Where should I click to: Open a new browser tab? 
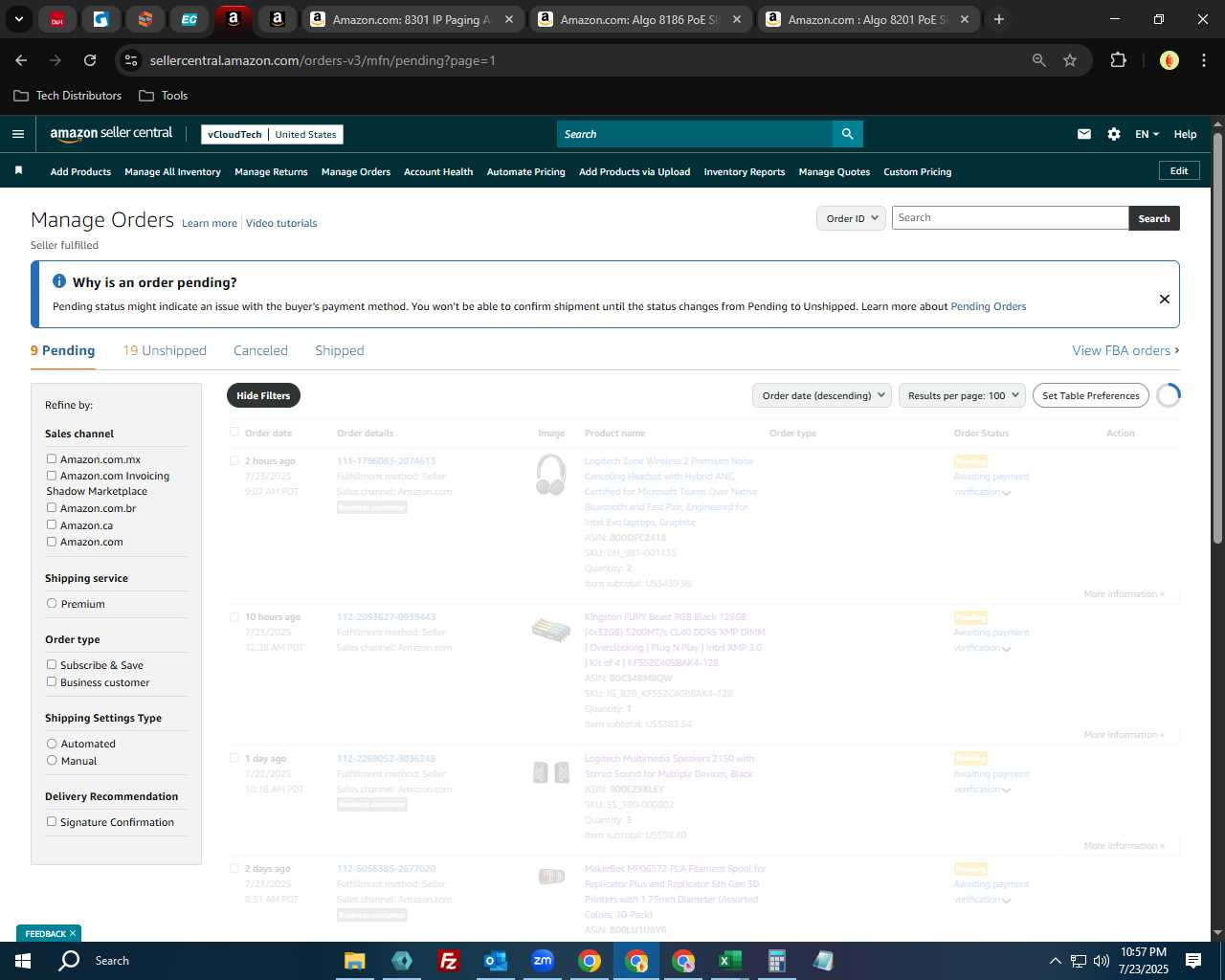998,19
